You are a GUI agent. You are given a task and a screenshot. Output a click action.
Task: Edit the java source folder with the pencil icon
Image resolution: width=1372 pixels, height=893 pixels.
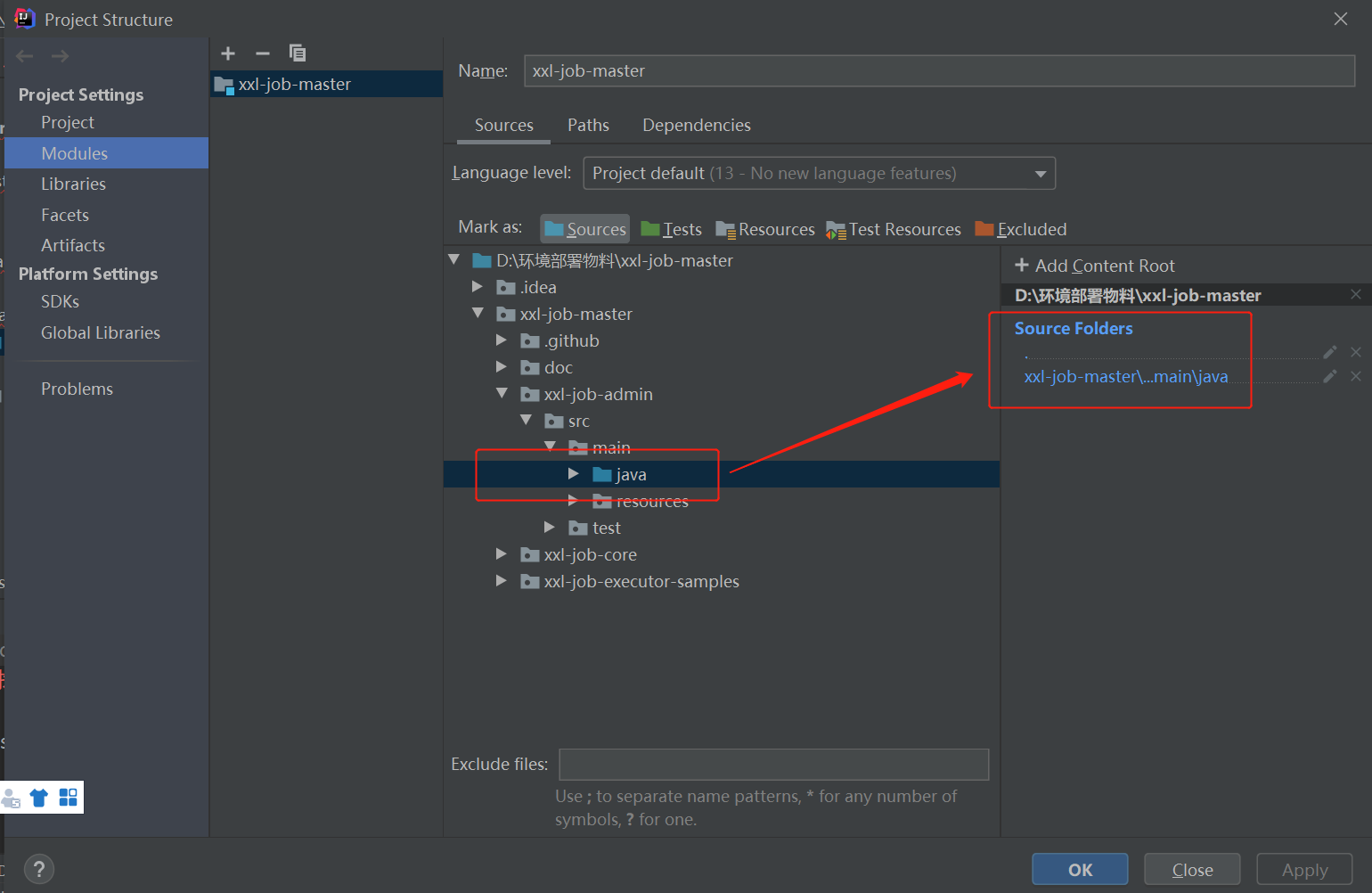coord(1329,376)
